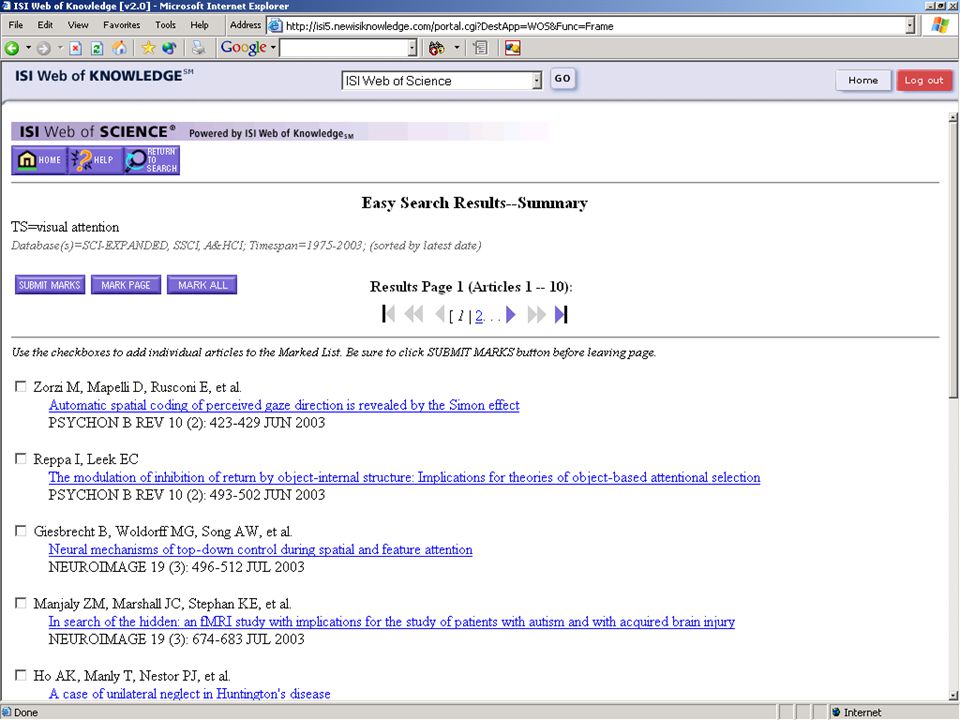Click the vertical scrollbar thumb
Viewport: 960px width, 720px height.
click(x=953, y=260)
